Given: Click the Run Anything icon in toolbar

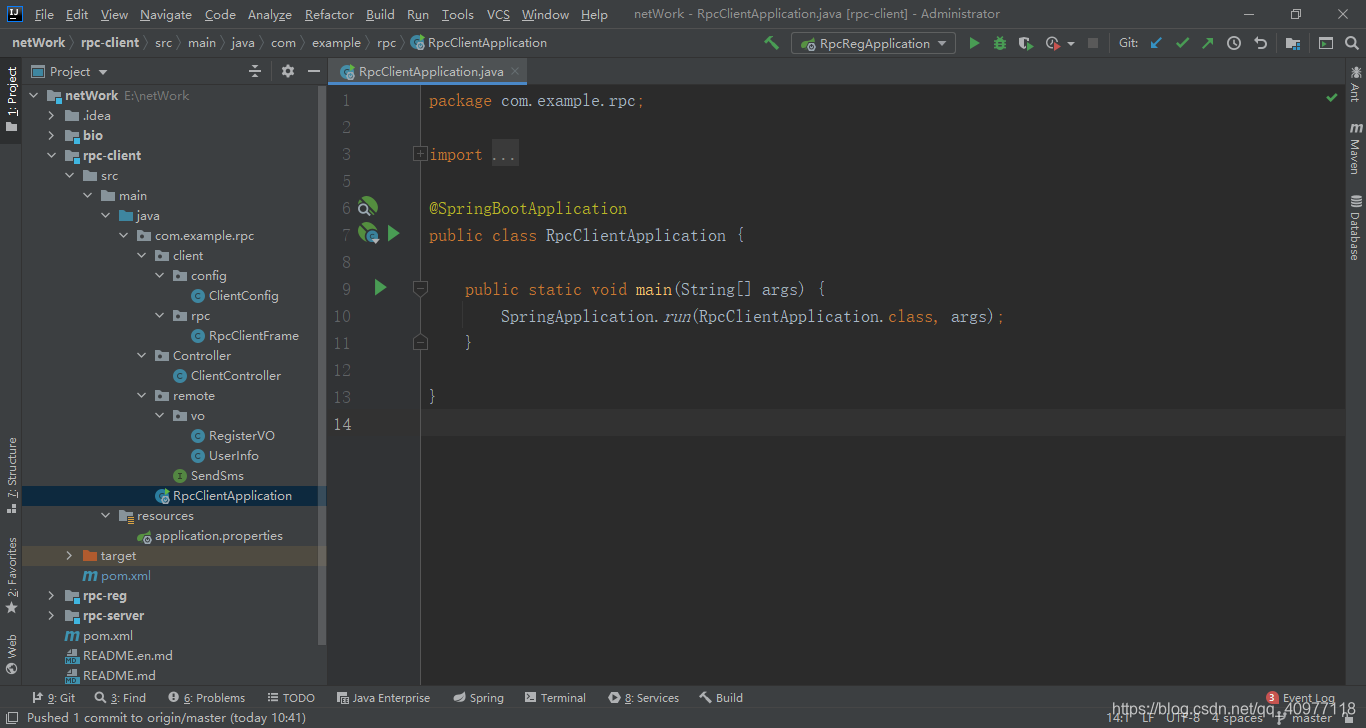Looking at the screenshot, I should tap(1326, 43).
